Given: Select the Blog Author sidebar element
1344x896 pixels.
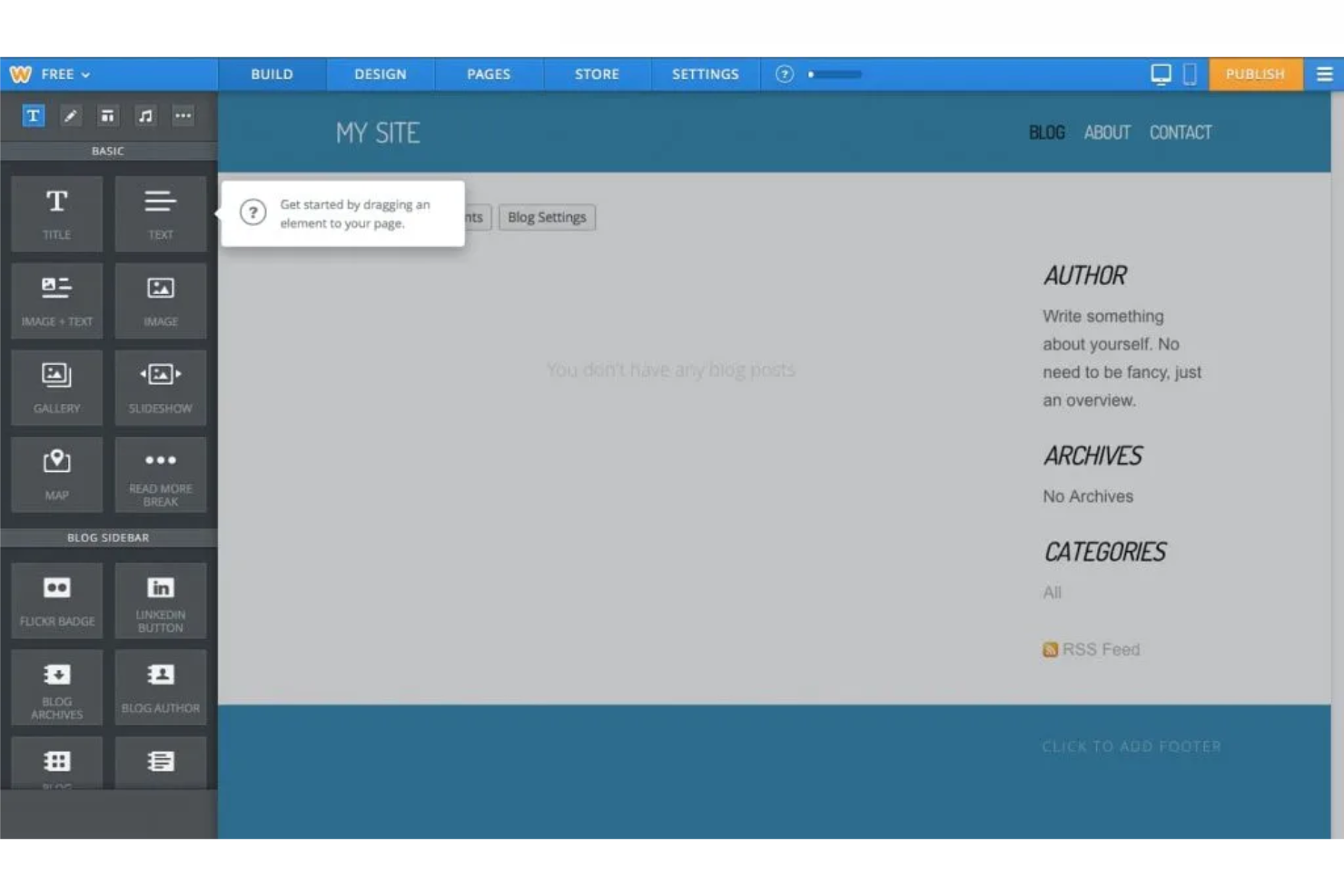Looking at the screenshot, I should click(x=160, y=687).
